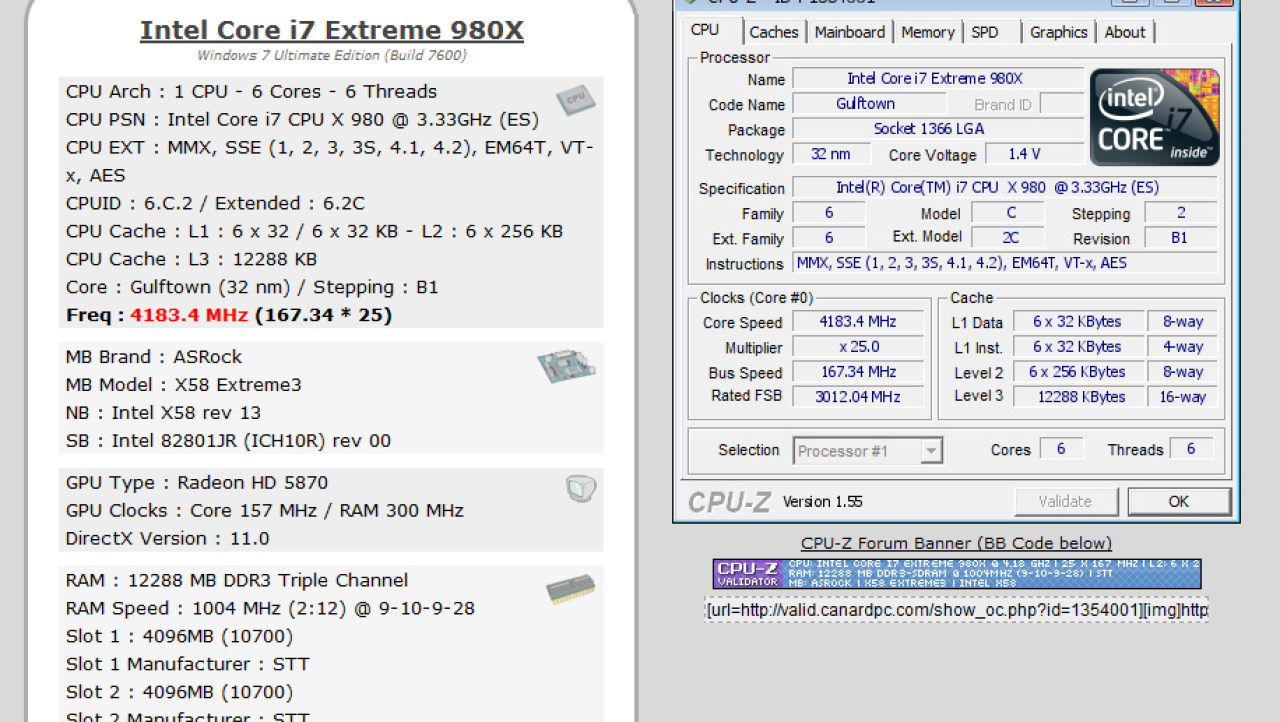Click the Intel Core i7 Extreme 980X heading
The height and width of the screenshot is (722, 1280).
coord(332,30)
